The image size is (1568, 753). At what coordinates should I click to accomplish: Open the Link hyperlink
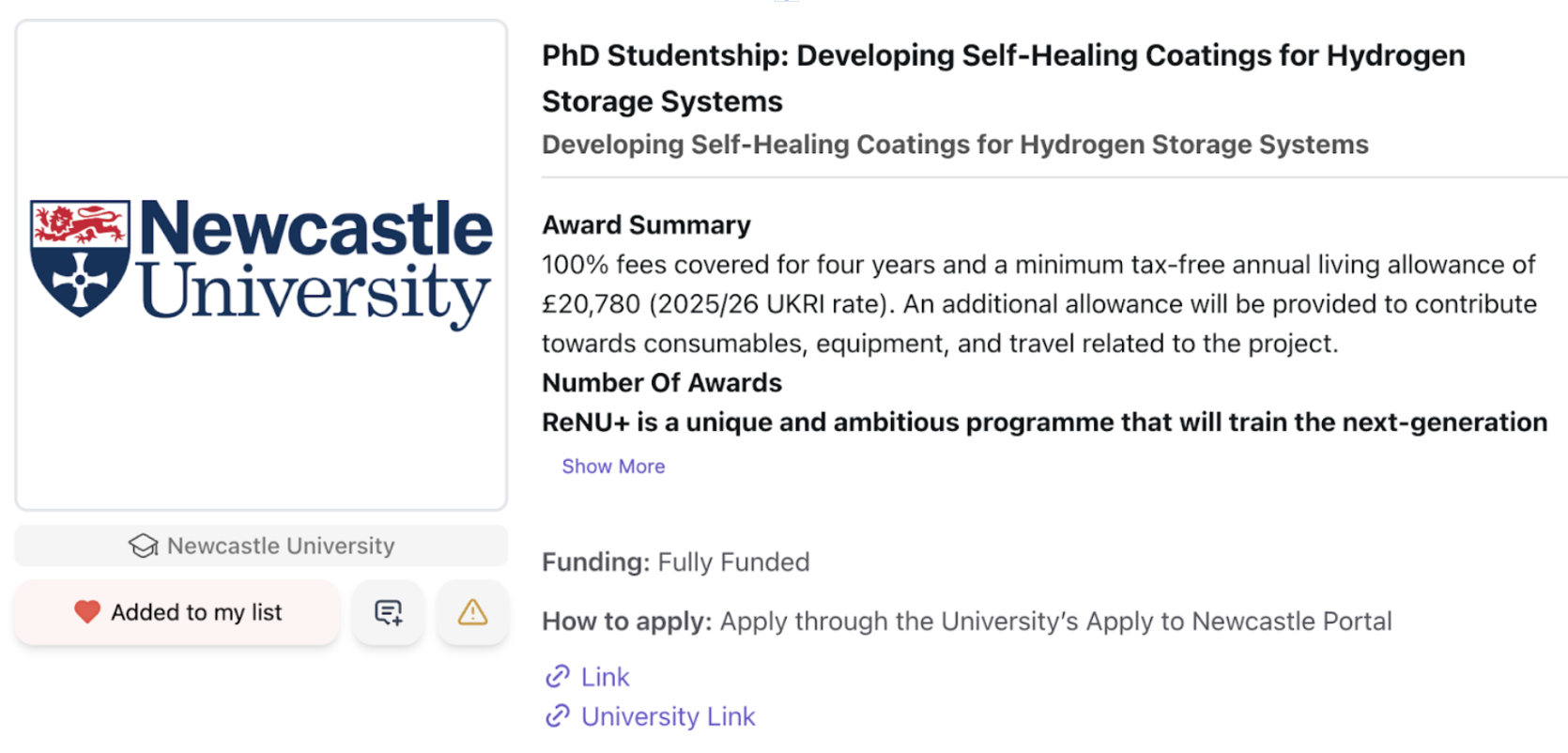click(x=605, y=677)
